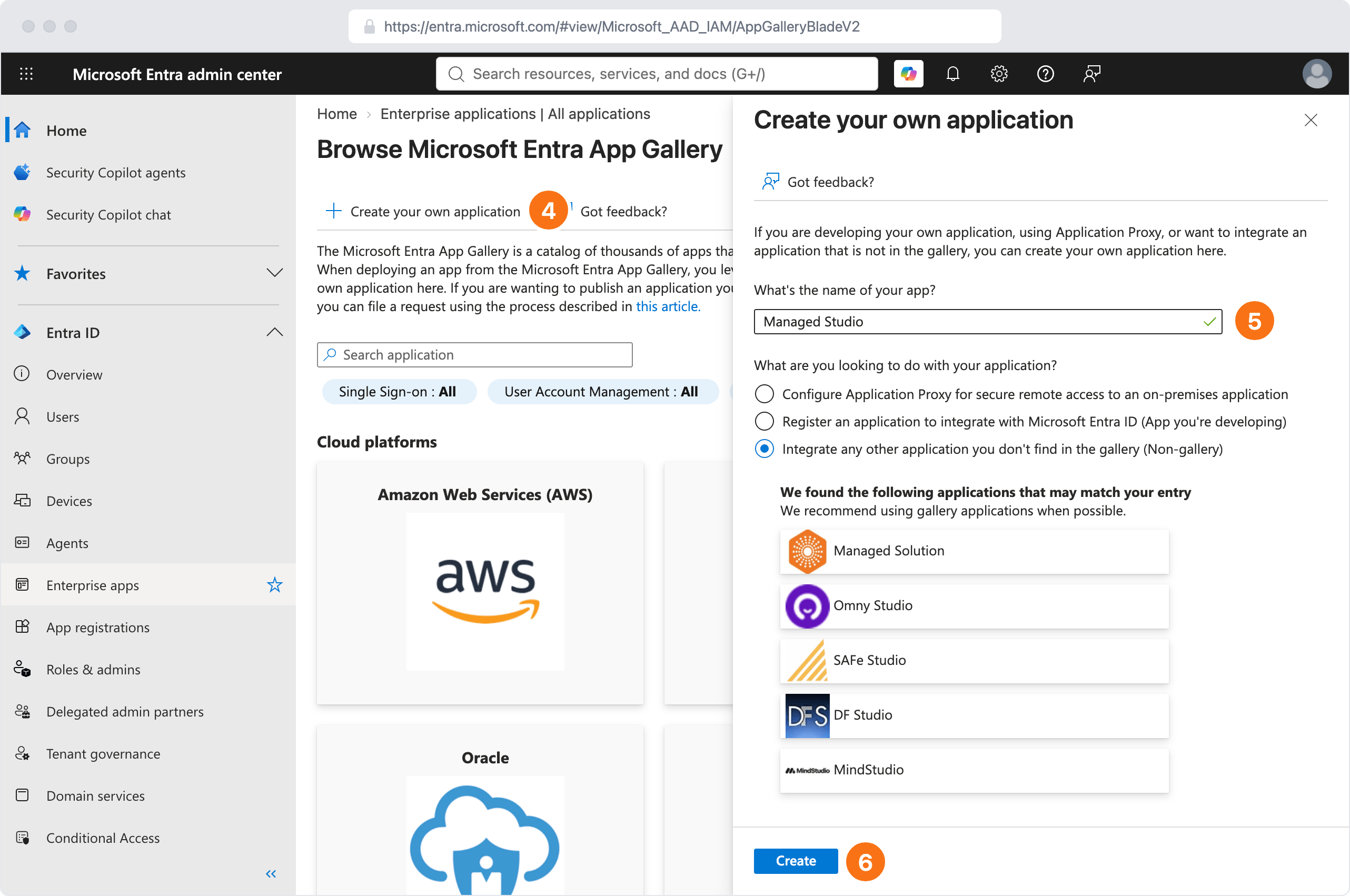Viewport: 1350px width, 896px height.
Task: Click the Home breadcrumb link
Action: (x=336, y=114)
